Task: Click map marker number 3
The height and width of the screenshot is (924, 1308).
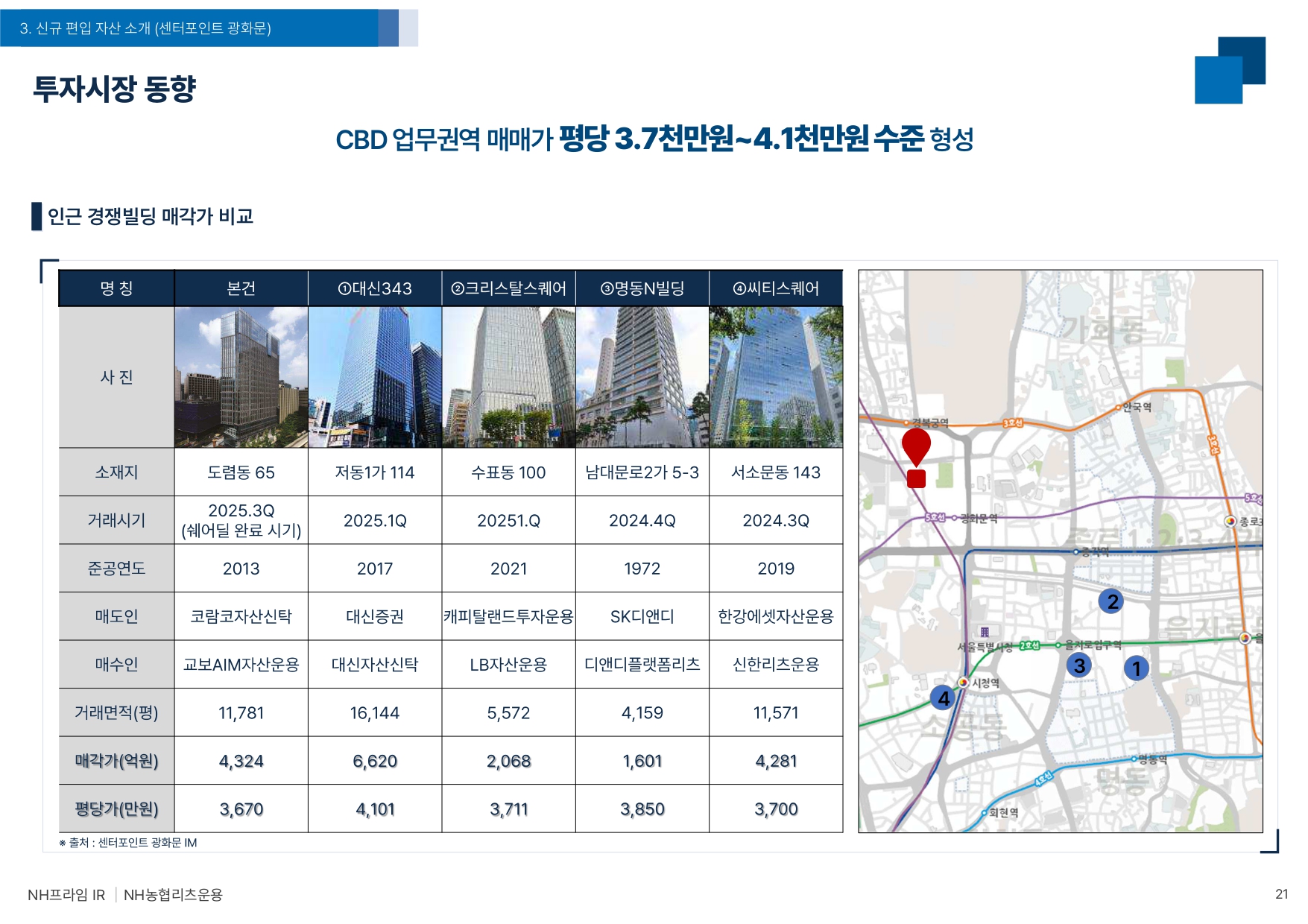Action: (x=1078, y=665)
